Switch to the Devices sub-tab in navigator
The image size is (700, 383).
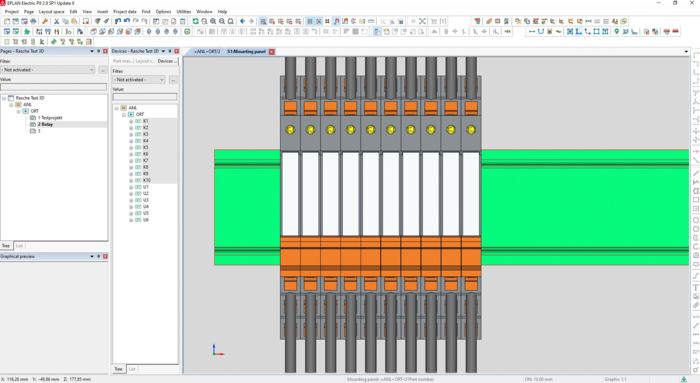[167, 61]
